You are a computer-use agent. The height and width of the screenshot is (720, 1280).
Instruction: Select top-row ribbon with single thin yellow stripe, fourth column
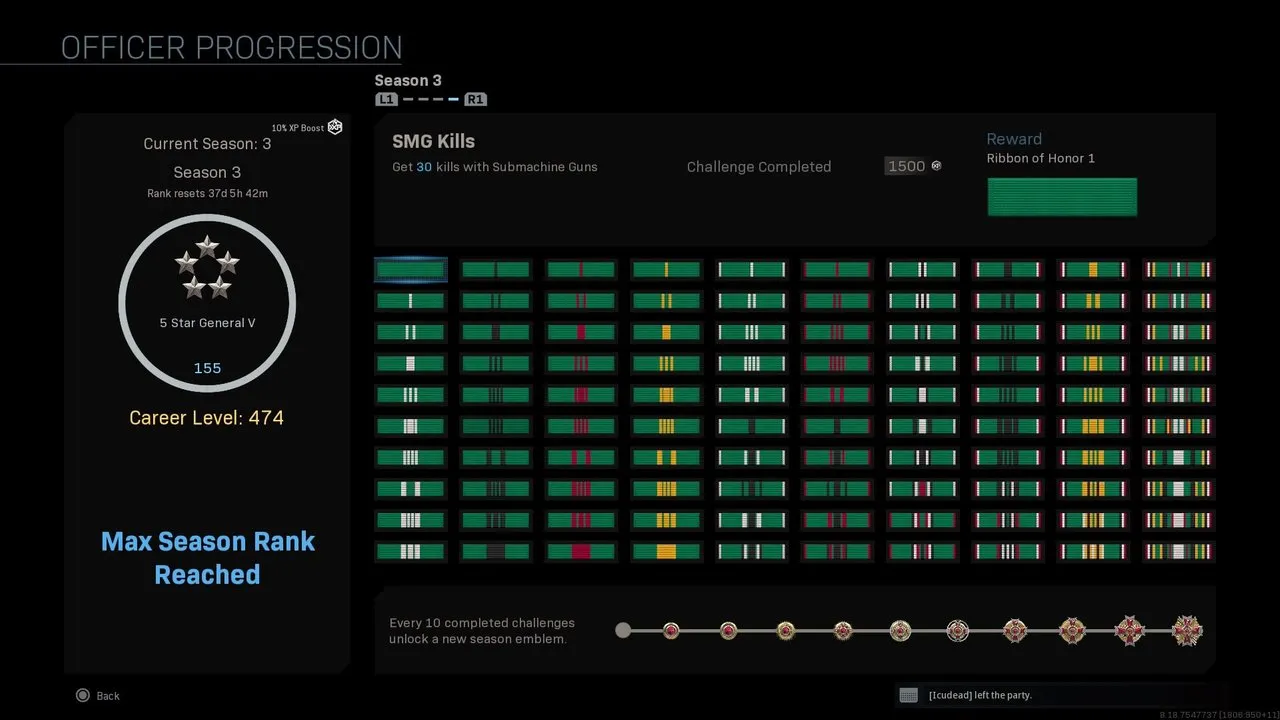click(x=666, y=269)
